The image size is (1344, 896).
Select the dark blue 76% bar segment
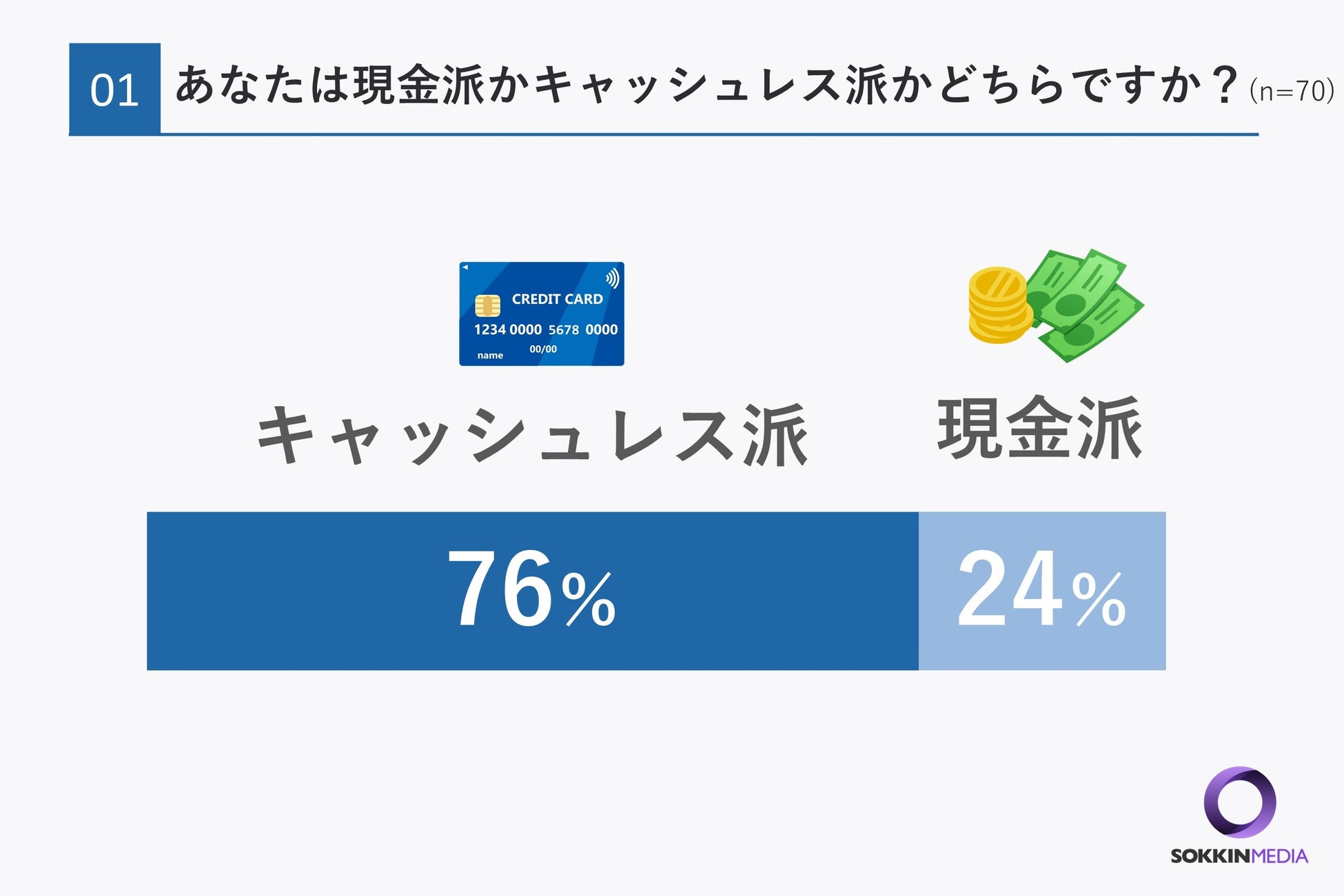(x=533, y=591)
